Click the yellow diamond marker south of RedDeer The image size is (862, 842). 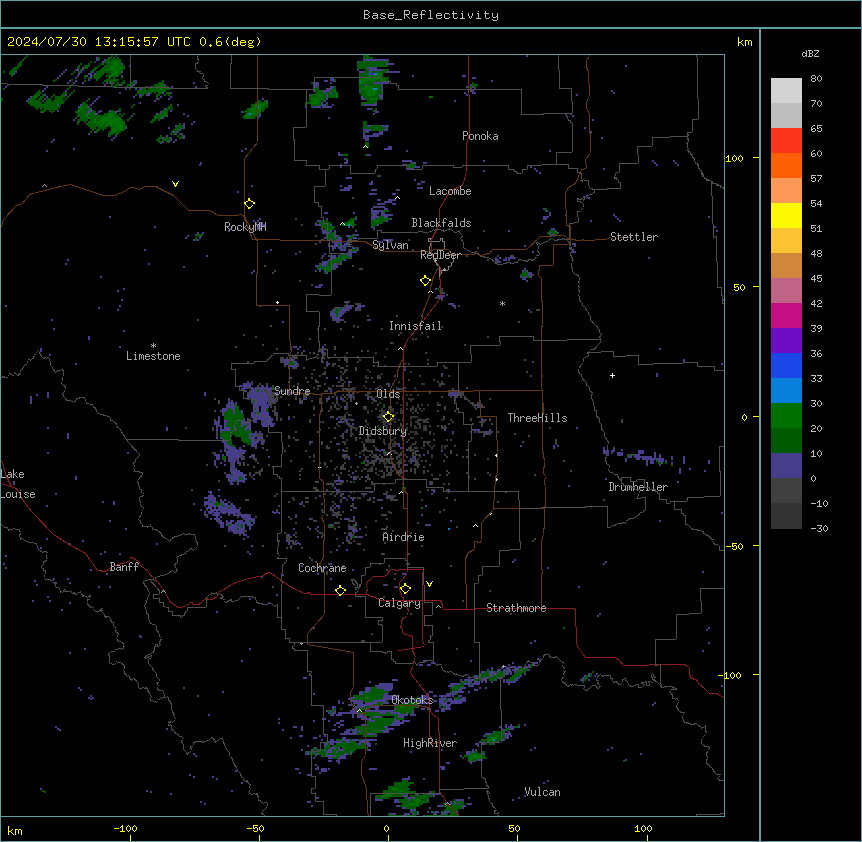point(426,281)
